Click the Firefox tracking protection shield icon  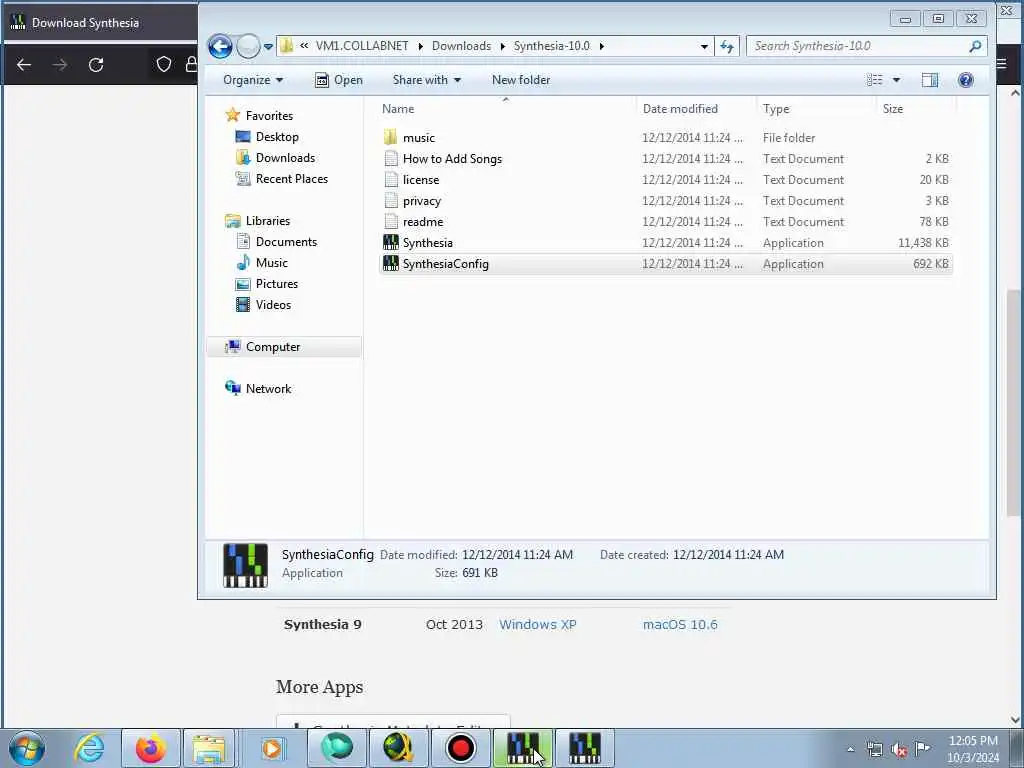click(x=163, y=64)
